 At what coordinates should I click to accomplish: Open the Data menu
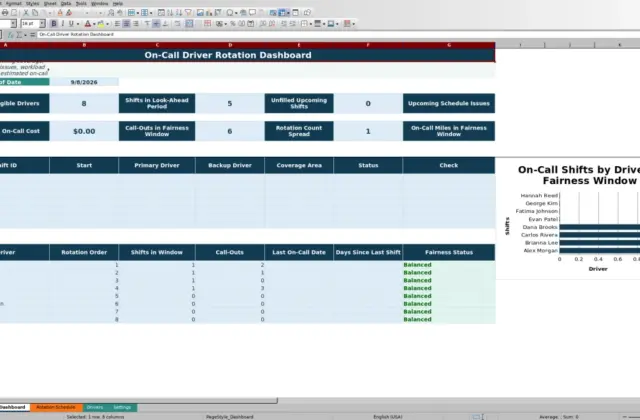(66, 3)
